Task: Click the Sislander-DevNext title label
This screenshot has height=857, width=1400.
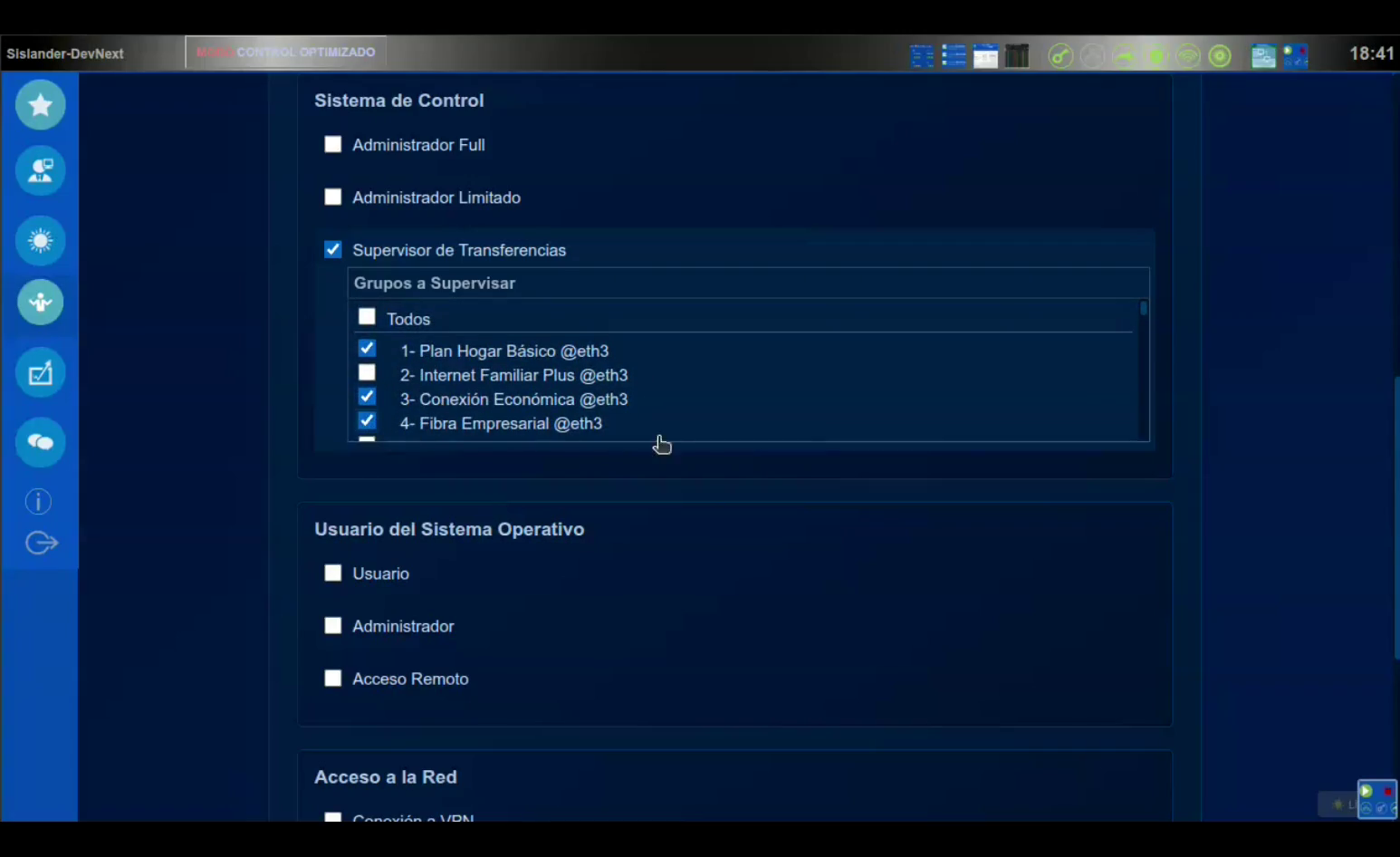Action: coord(65,53)
